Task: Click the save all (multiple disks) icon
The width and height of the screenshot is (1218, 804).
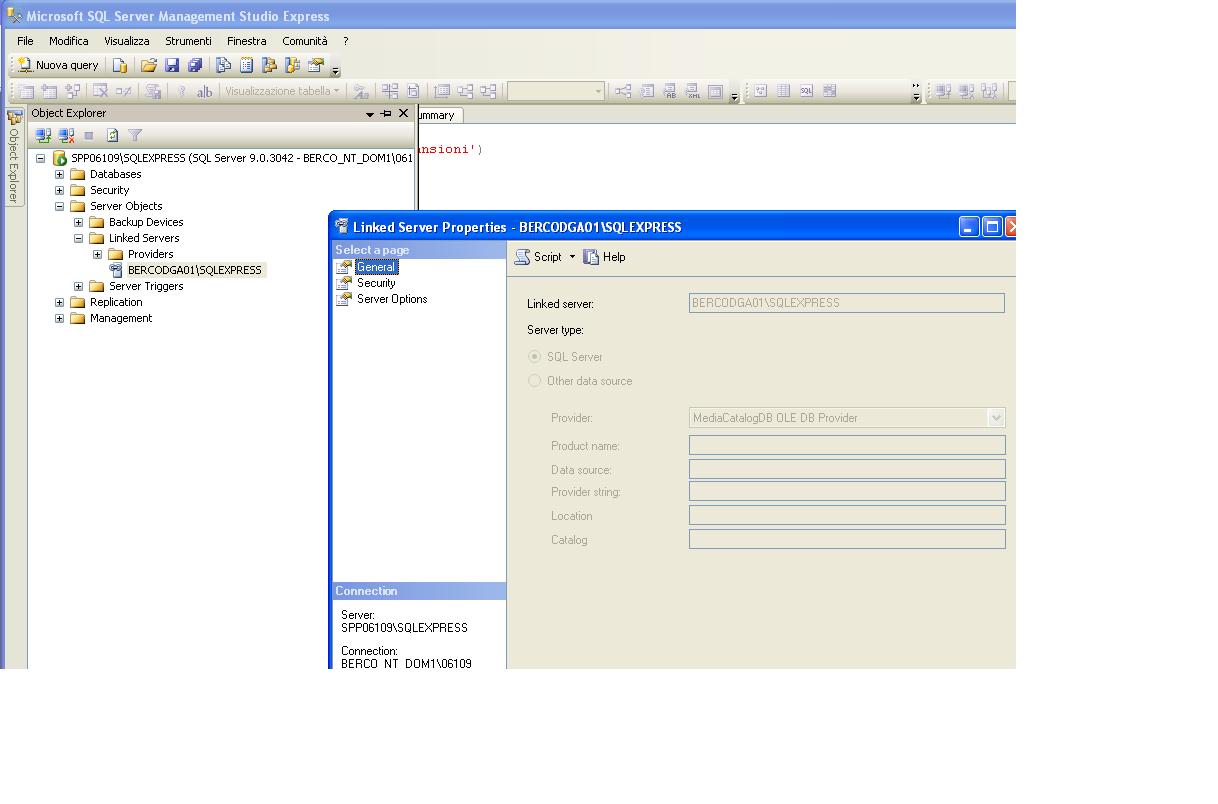Action: (196, 65)
